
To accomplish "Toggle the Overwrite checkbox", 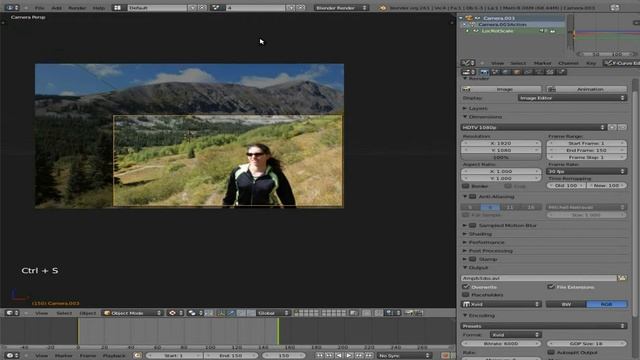I will pyautogui.click(x=466, y=287).
